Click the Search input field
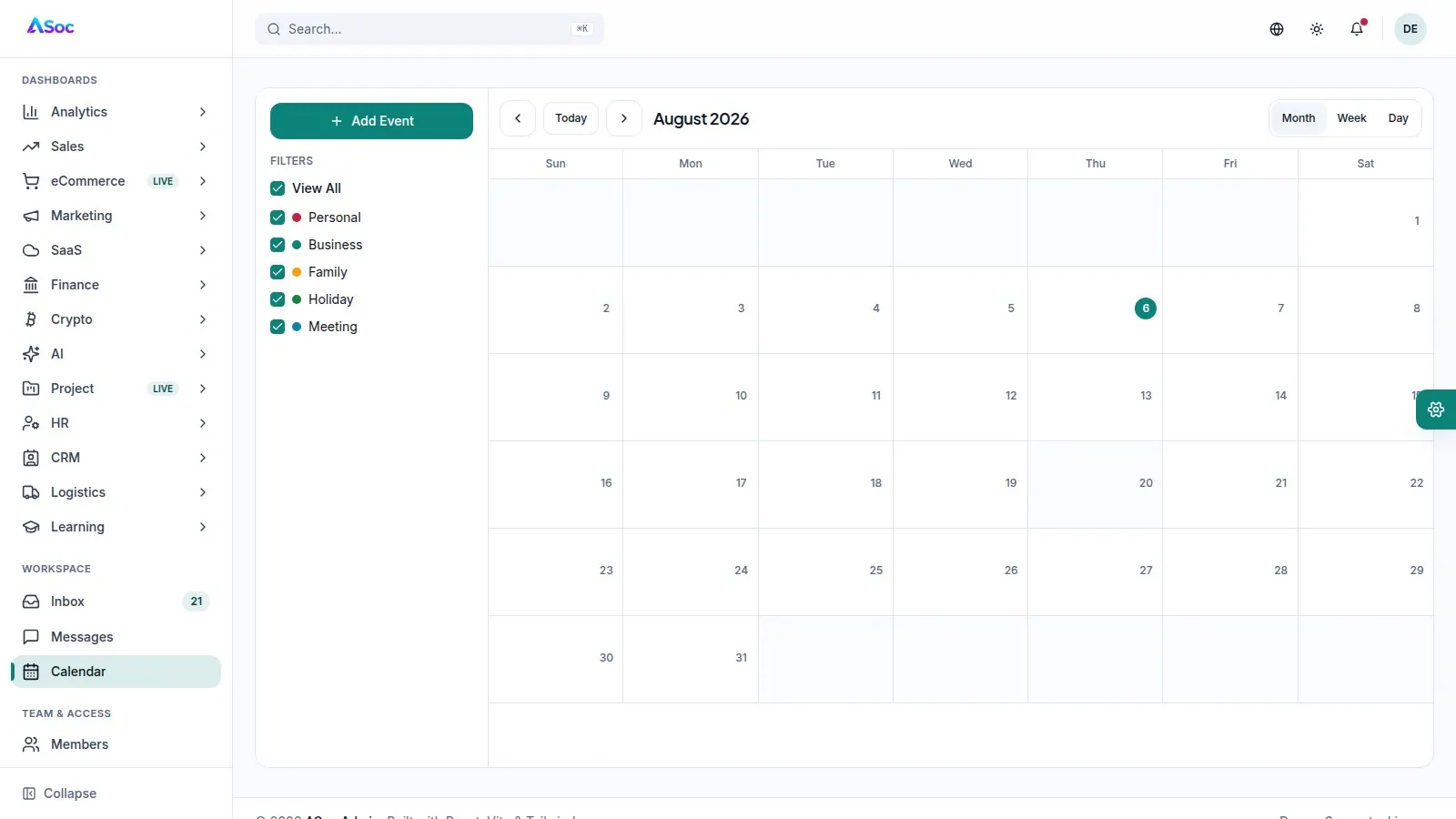The width and height of the screenshot is (1456, 819). [x=430, y=29]
